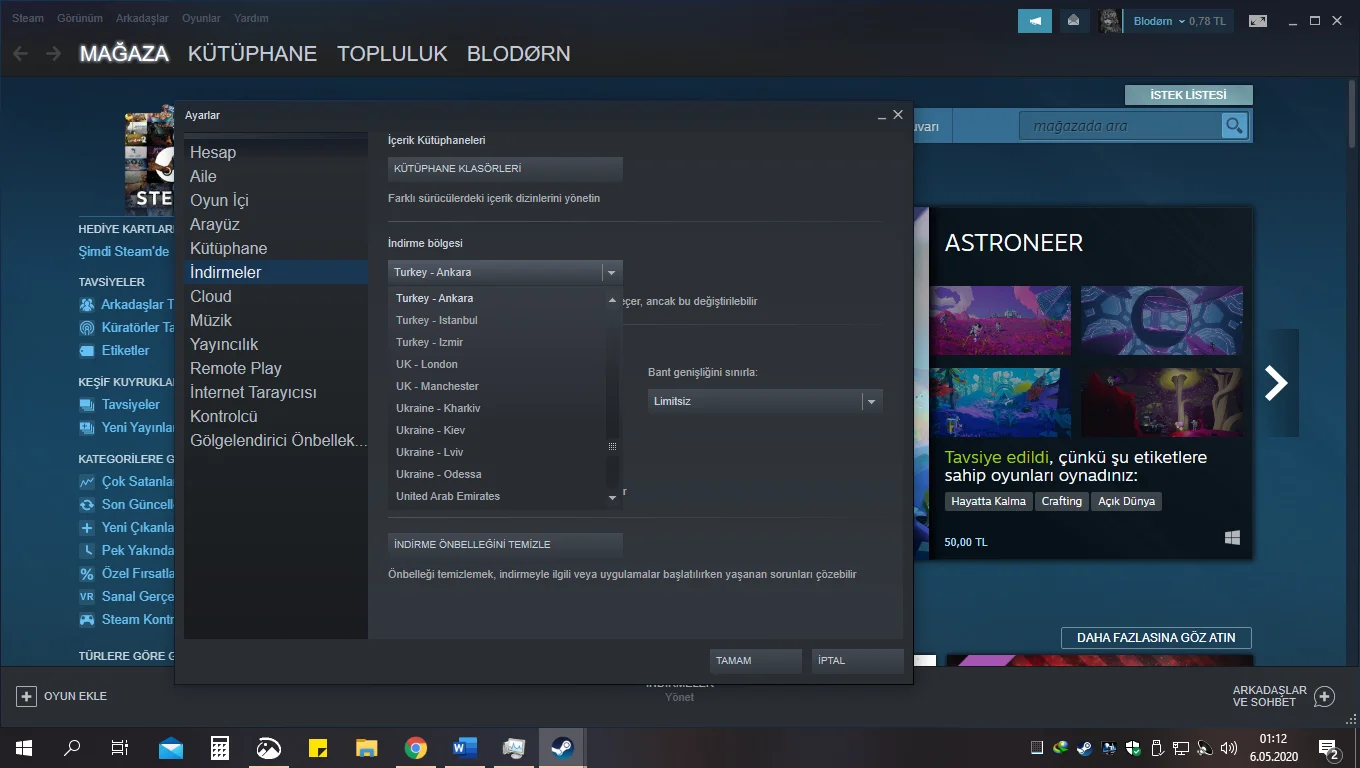The height and width of the screenshot is (768, 1360).
Task: Click the store search magnifier icon
Action: pos(1235,126)
